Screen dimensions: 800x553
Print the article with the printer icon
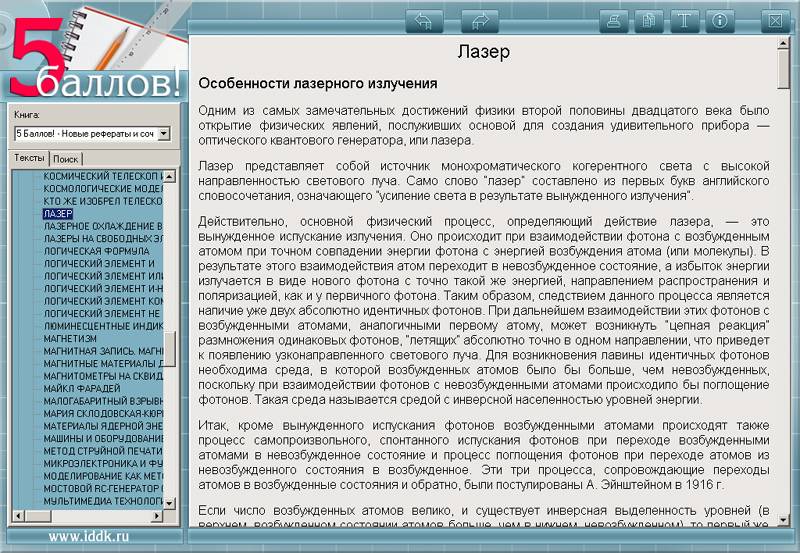(x=614, y=21)
